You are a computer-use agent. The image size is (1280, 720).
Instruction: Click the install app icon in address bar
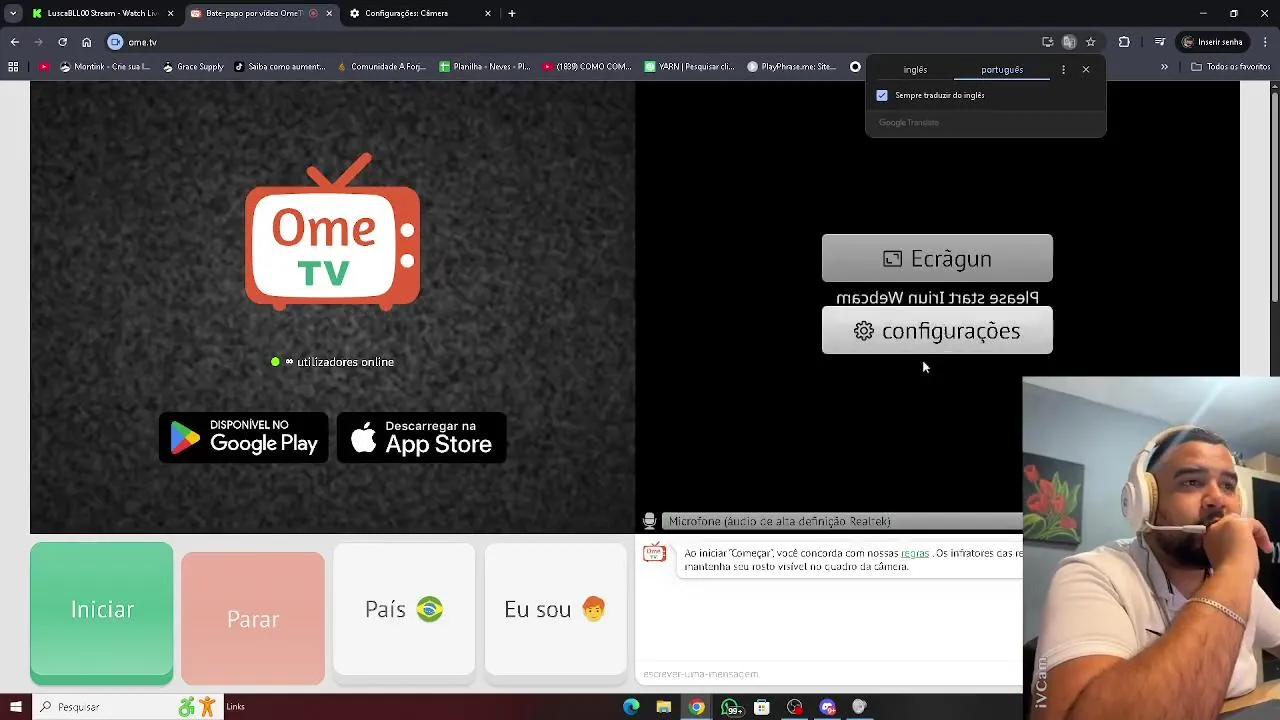pos(1047,42)
